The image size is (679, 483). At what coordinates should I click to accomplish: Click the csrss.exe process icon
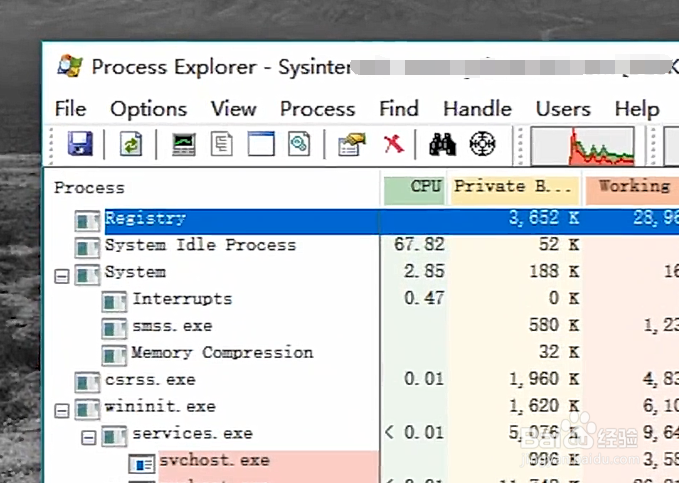pos(87,383)
